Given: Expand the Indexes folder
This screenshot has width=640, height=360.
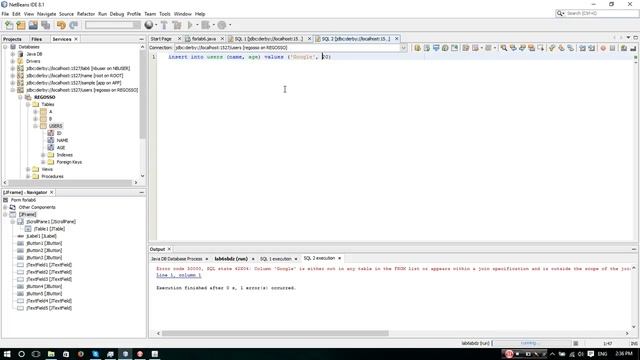Looking at the screenshot, I should pyautogui.click(x=43, y=155).
